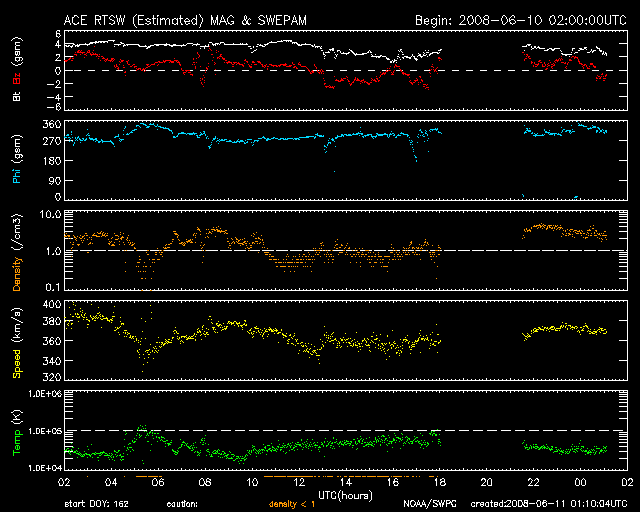This screenshot has height=512, width=640.
Task: Click the '90' tick on Phi axis
Action: tap(55, 180)
